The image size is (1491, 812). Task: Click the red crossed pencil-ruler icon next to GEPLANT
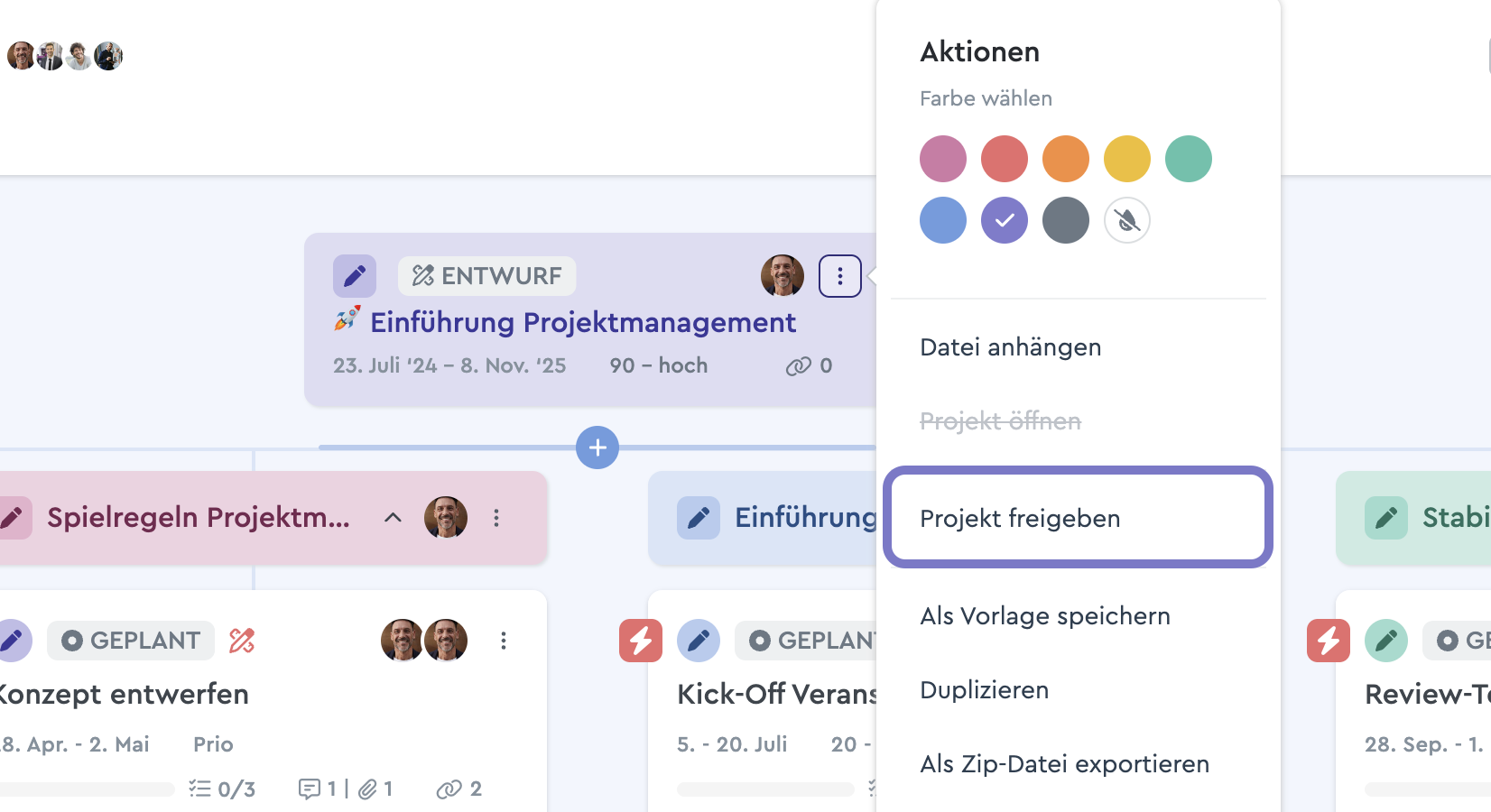pyautogui.click(x=242, y=641)
